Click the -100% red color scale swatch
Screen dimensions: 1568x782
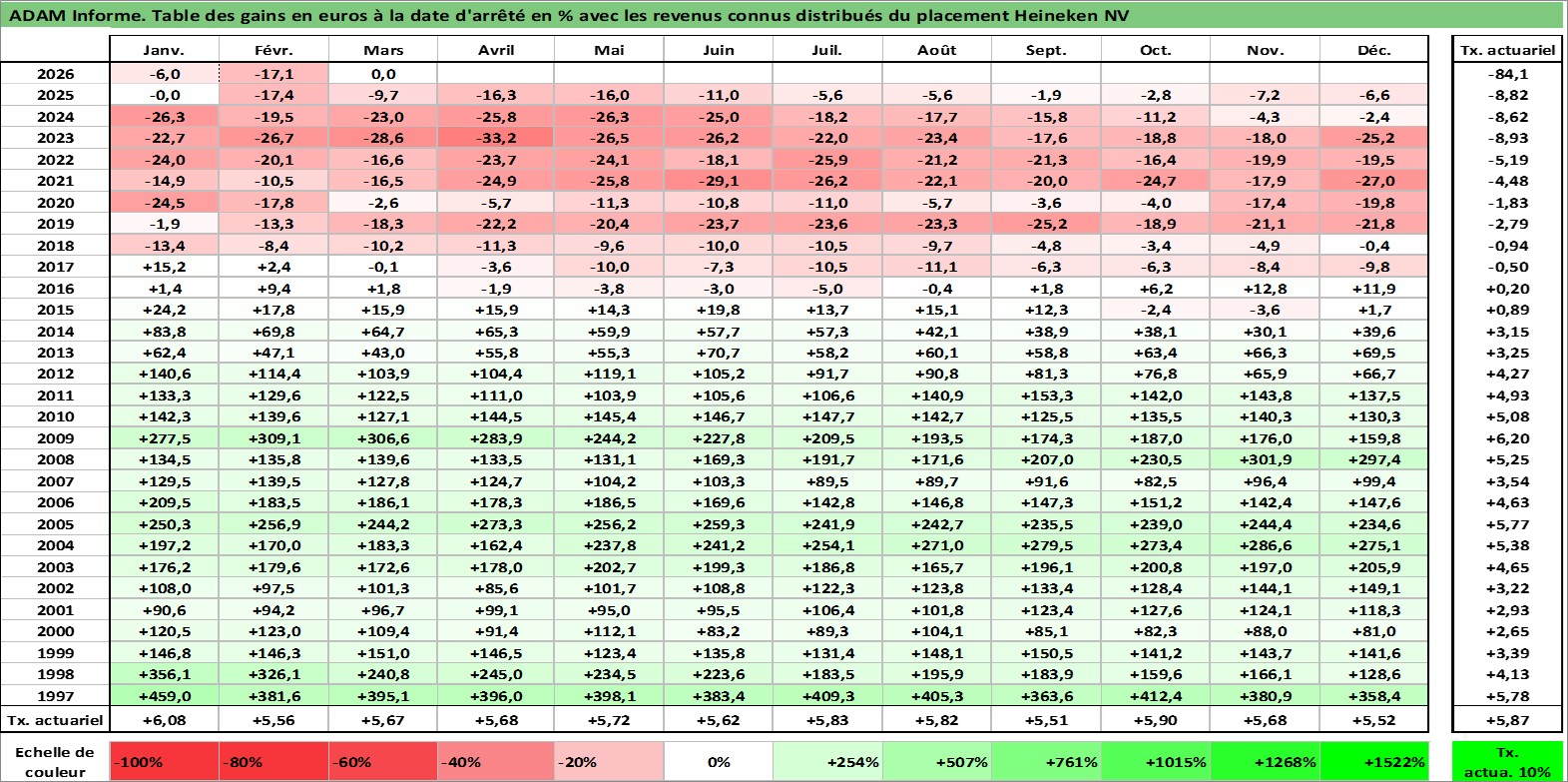tap(164, 762)
